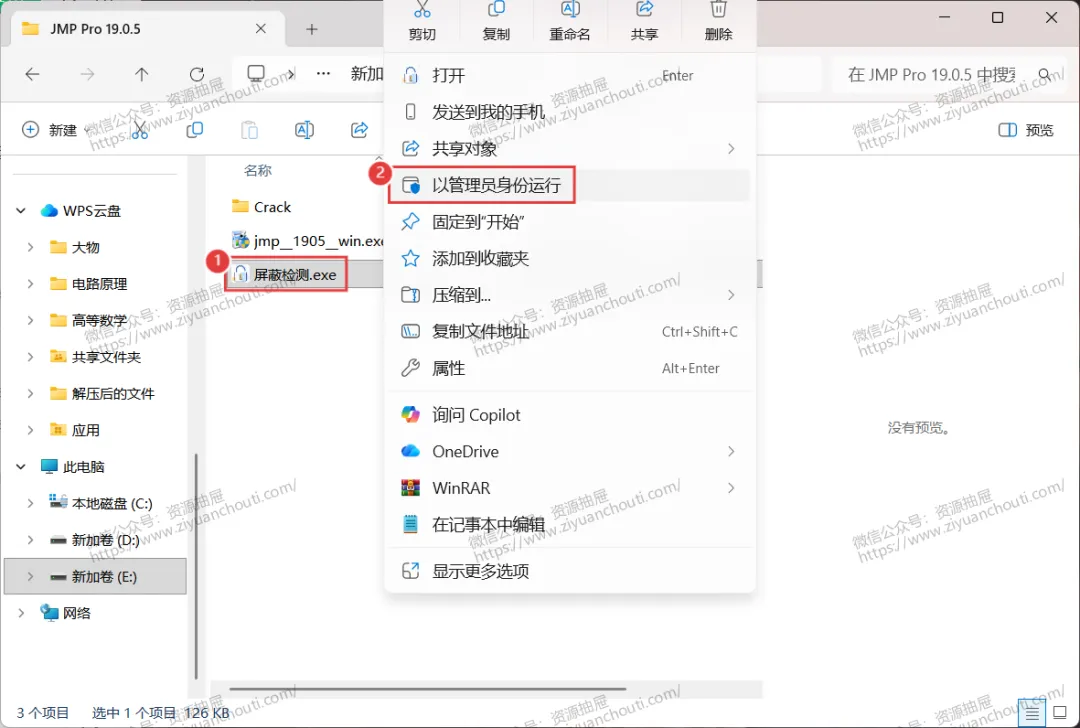Go back with the Back arrow
Viewport: 1080px width, 728px height.
pyautogui.click(x=32, y=74)
